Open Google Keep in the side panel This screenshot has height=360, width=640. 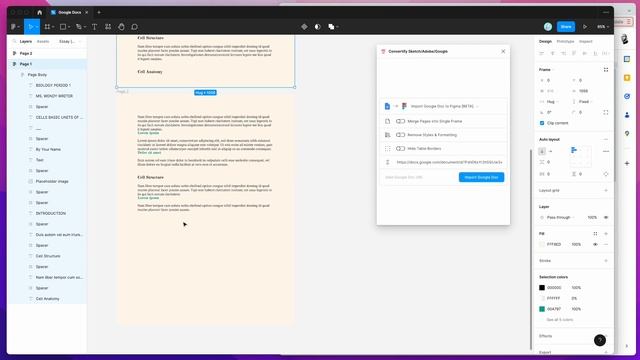pyautogui.click(x=627, y=78)
